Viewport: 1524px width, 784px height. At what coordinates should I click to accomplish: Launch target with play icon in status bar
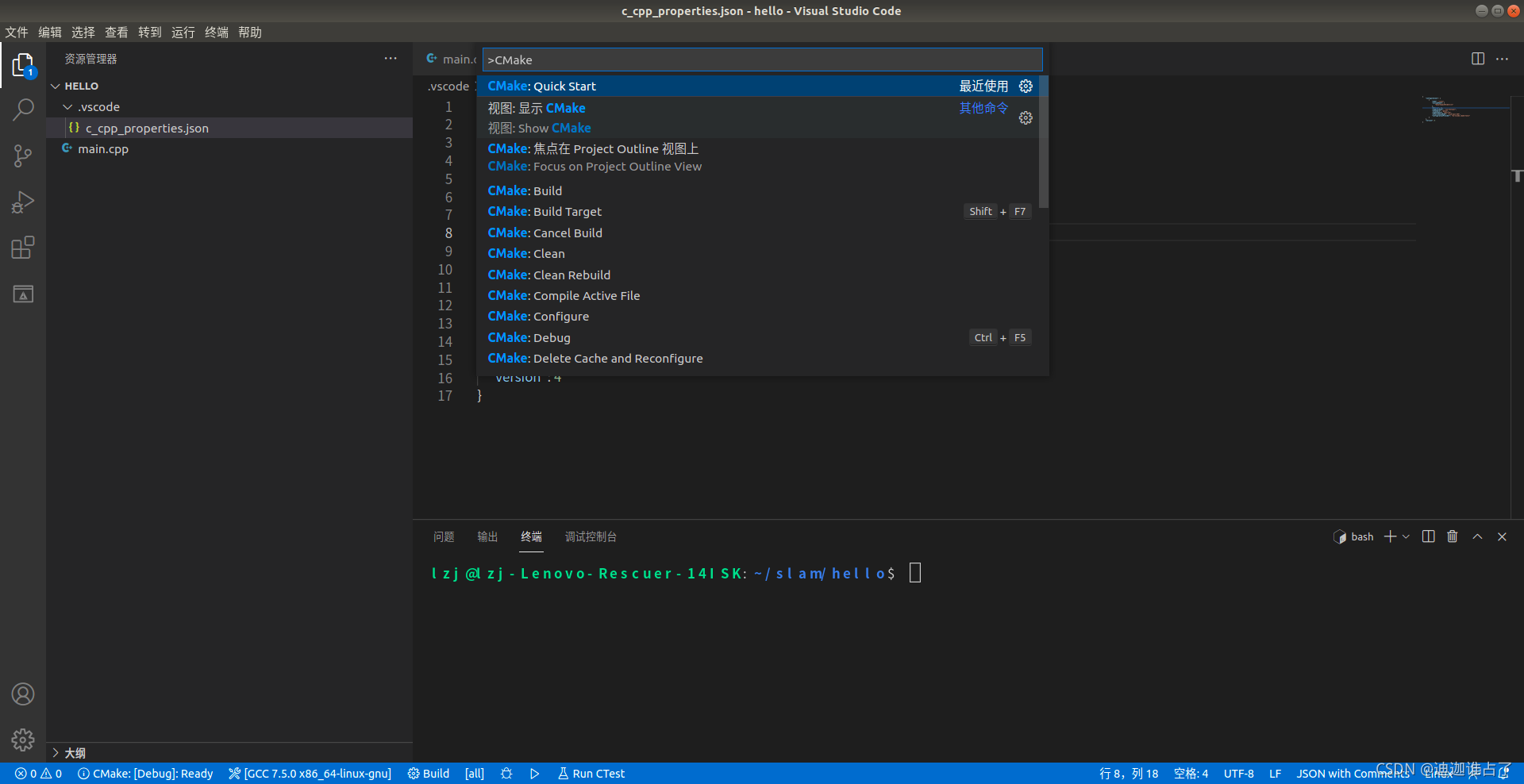[x=535, y=774]
